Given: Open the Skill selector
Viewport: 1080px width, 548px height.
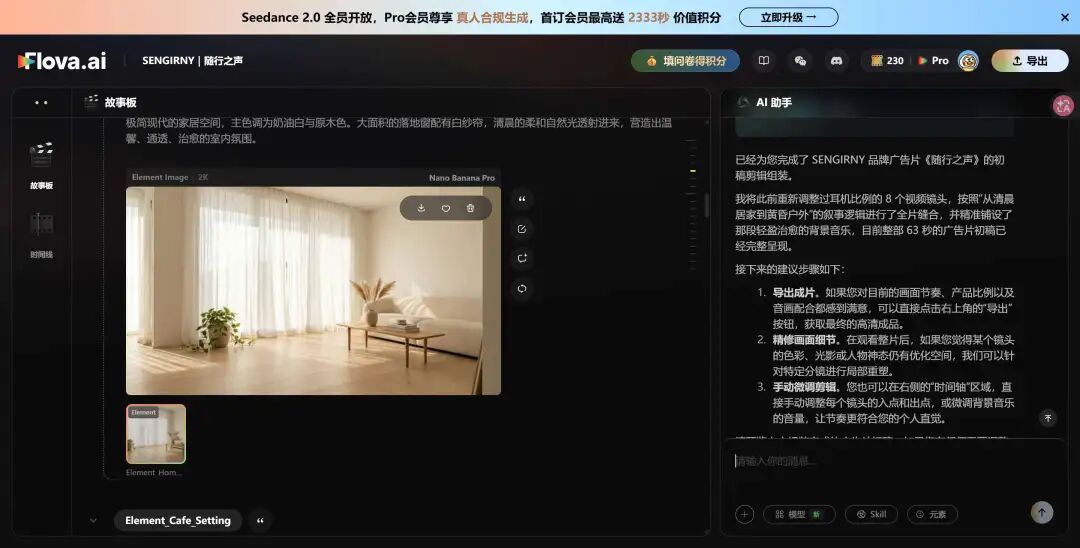Looking at the screenshot, I should coord(871,514).
